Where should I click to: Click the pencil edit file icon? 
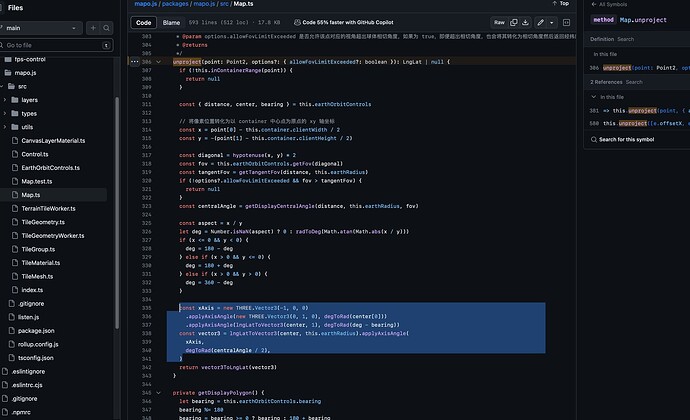coord(540,22)
